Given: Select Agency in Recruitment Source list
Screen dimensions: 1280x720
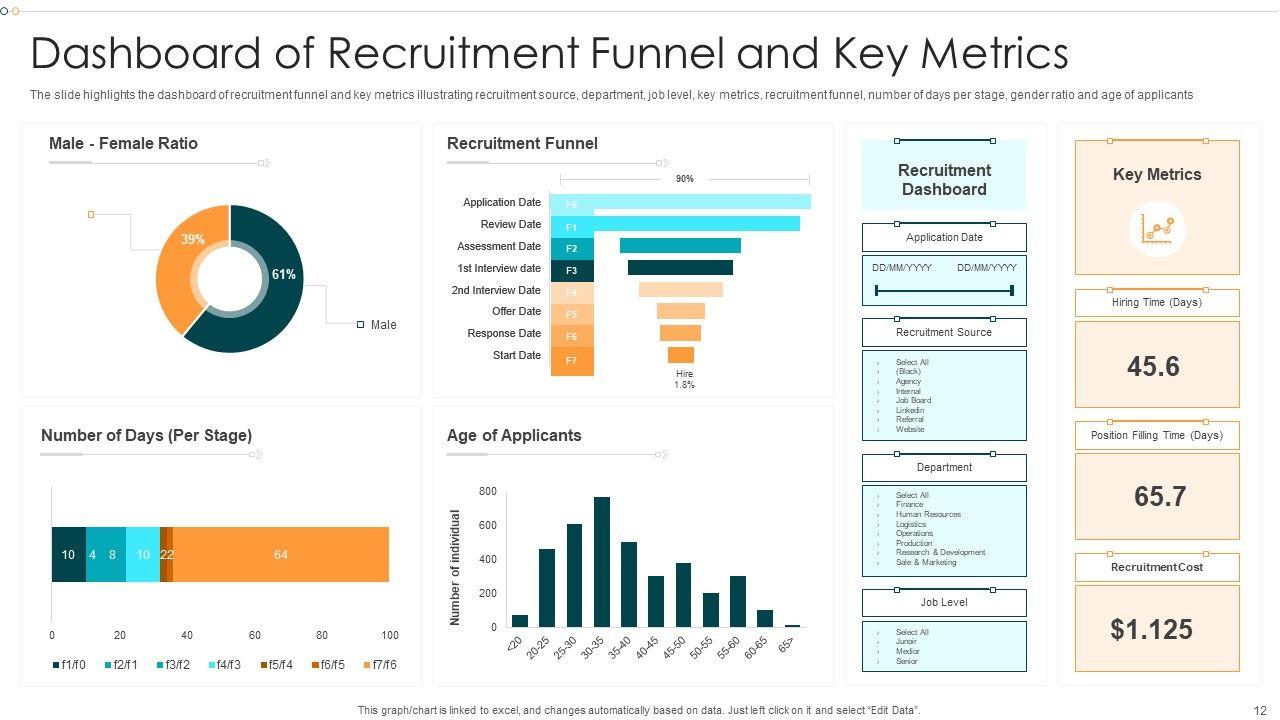Looking at the screenshot, I should (908, 381).
